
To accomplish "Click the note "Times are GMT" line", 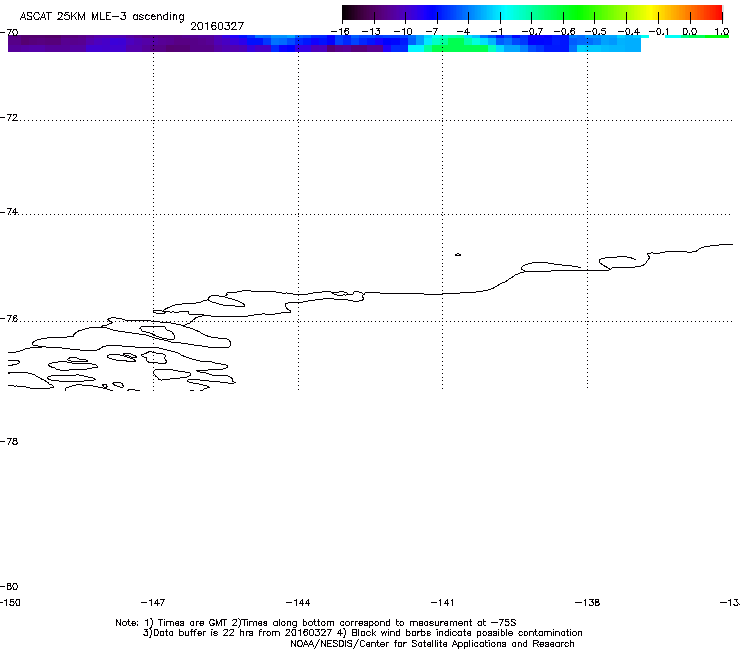I will pyautogui.click(x=316, y=623).
